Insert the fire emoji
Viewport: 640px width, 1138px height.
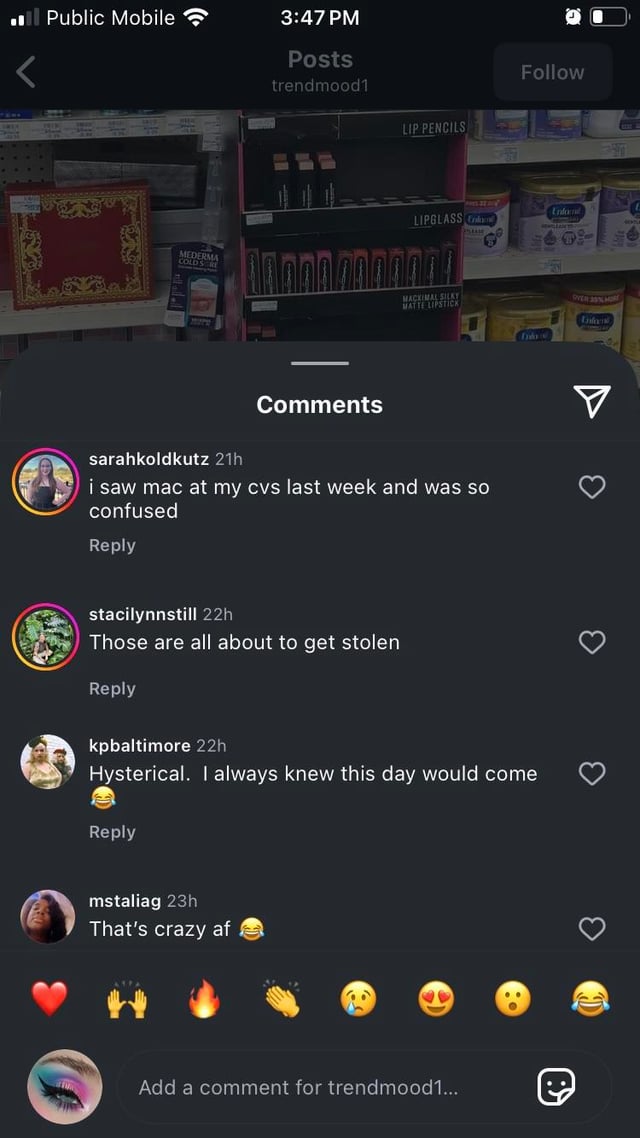tap(204, 999)
